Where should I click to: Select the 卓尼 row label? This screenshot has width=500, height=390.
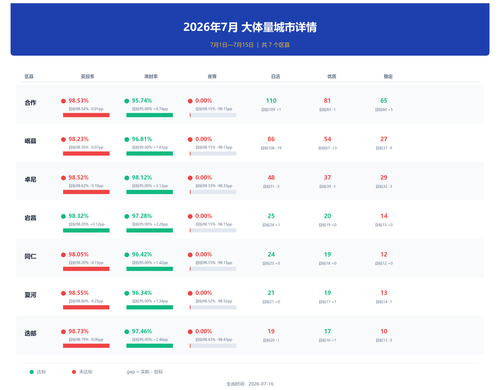[30, 180]
